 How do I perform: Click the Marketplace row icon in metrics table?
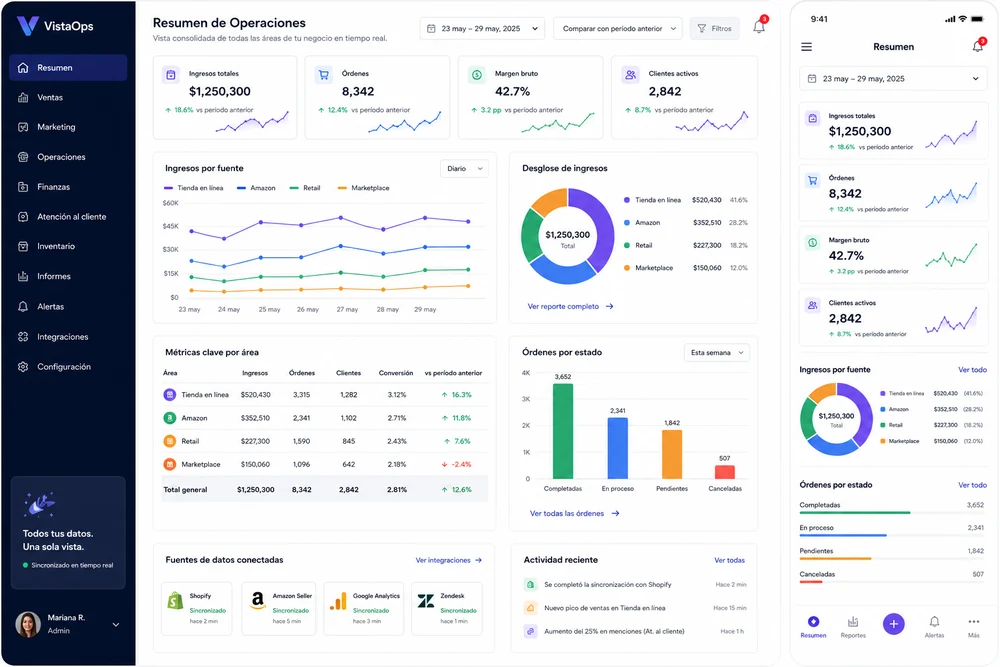coord(170,464)
